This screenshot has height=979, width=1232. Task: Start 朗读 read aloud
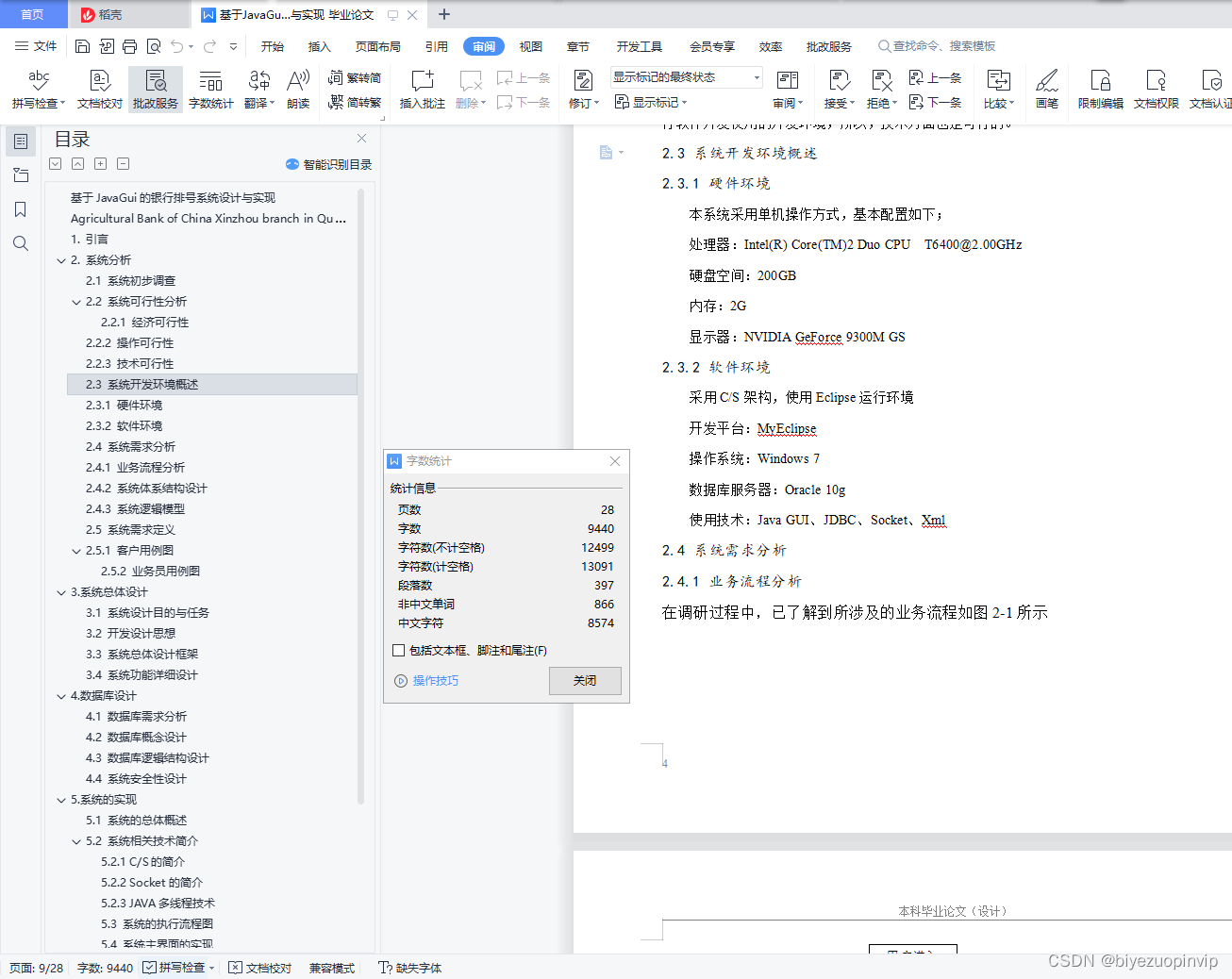298,90
